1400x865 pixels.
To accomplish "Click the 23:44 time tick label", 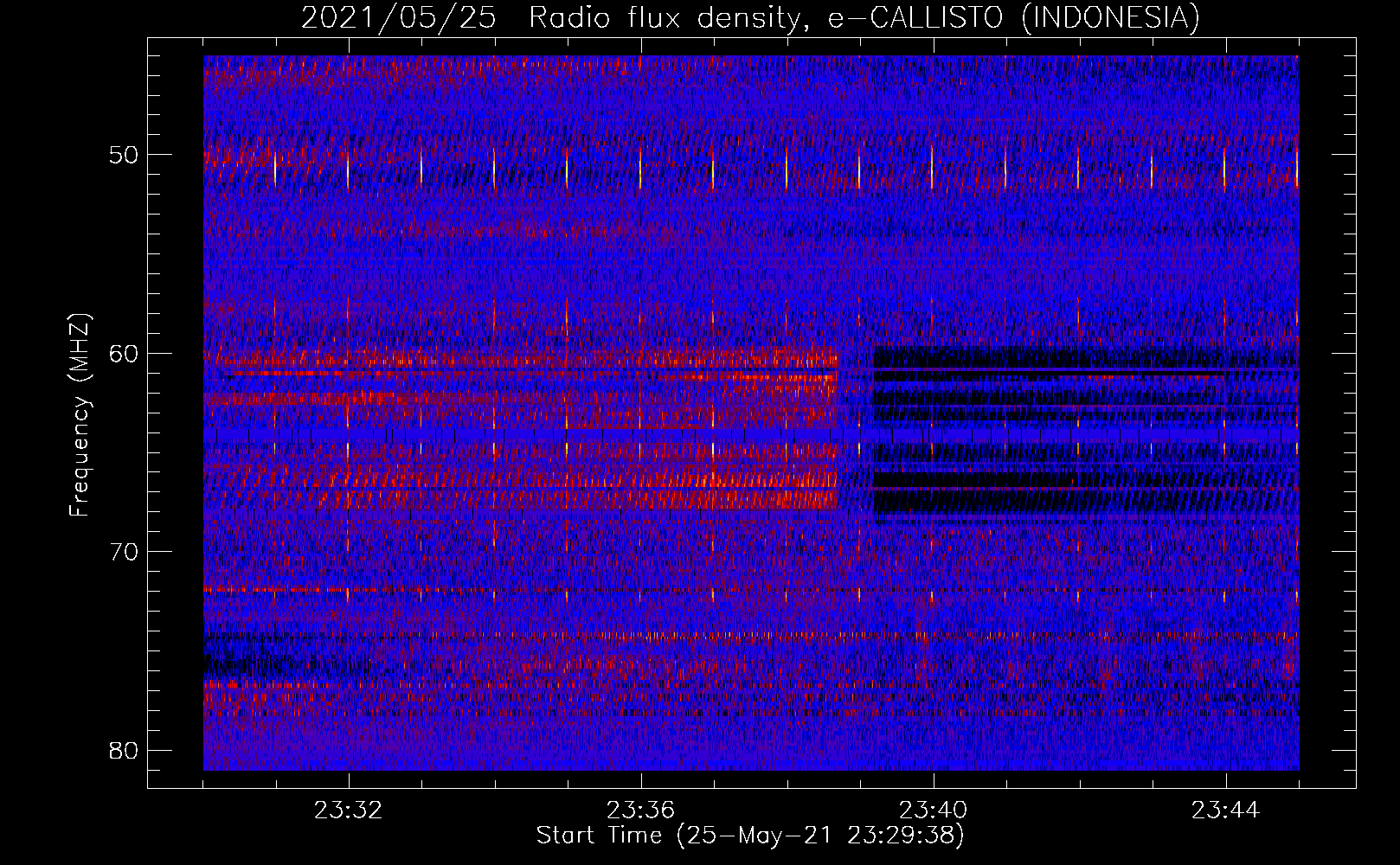I will (1225, 811).
